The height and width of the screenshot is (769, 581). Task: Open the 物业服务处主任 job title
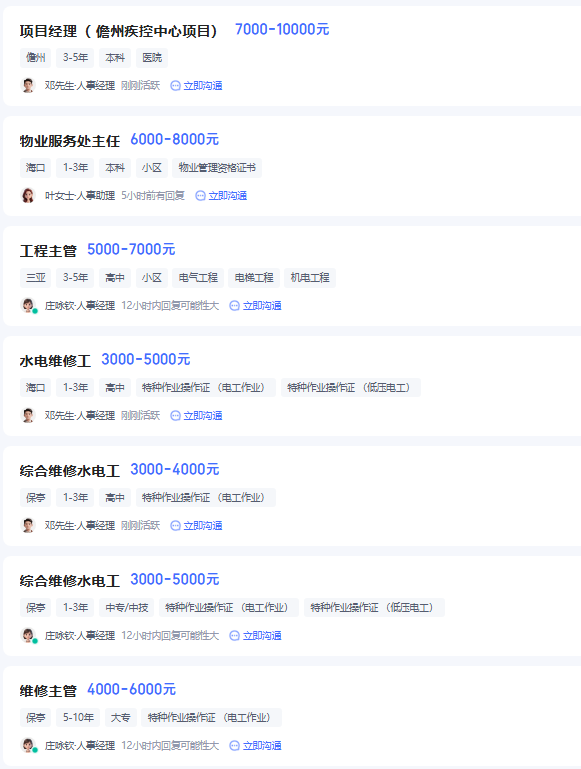tap(70, 141)
